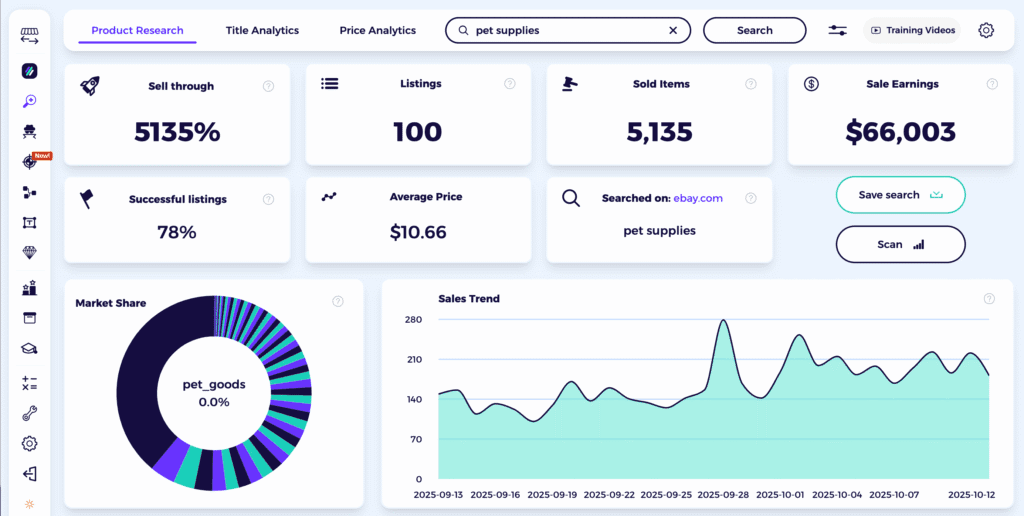Image resolution: width=1024 pixels, height=516 pixels.
Task: Click the logout door icon in sidebar
Action: [x=29, y=474]
